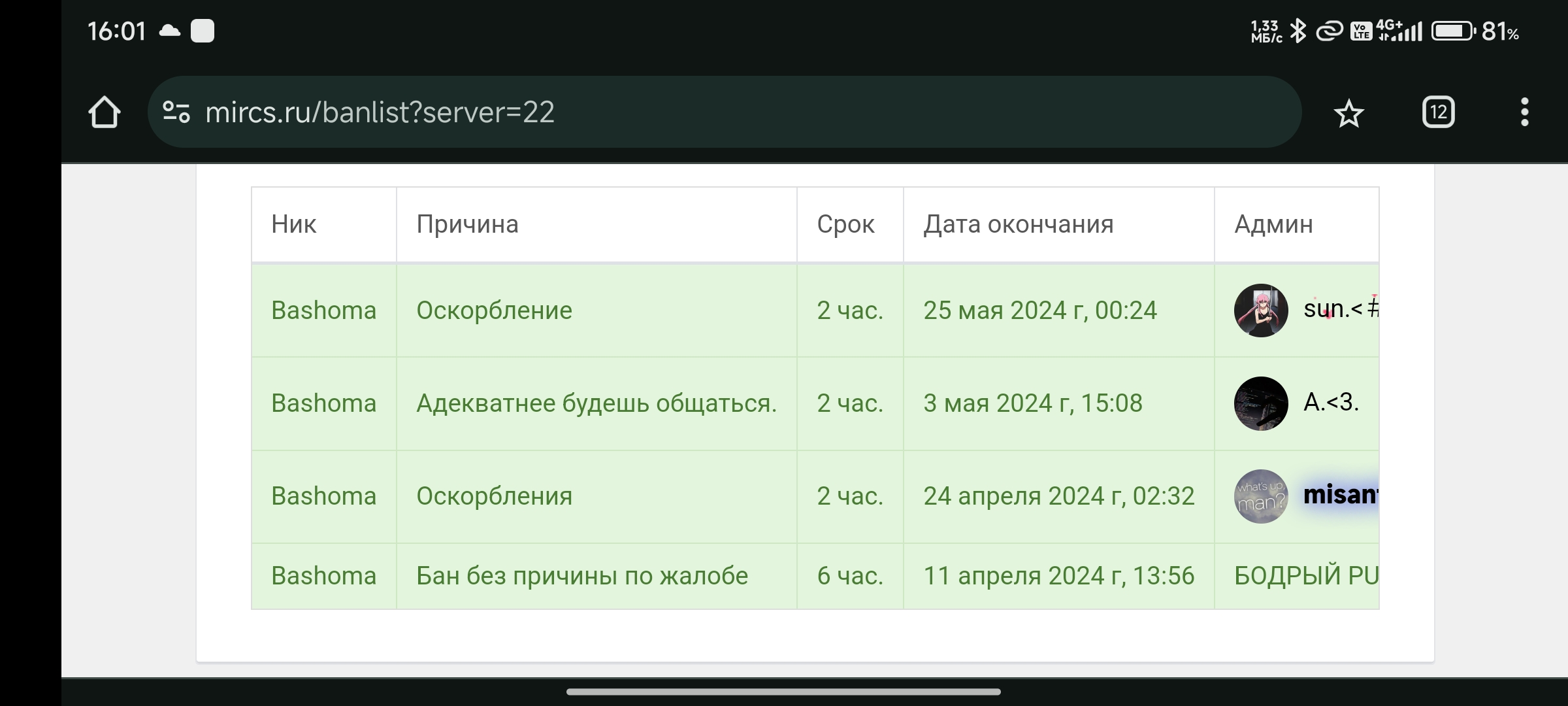Tap the browser home icon
Screen dimensions: 1568x706
(x=105, y=112)
